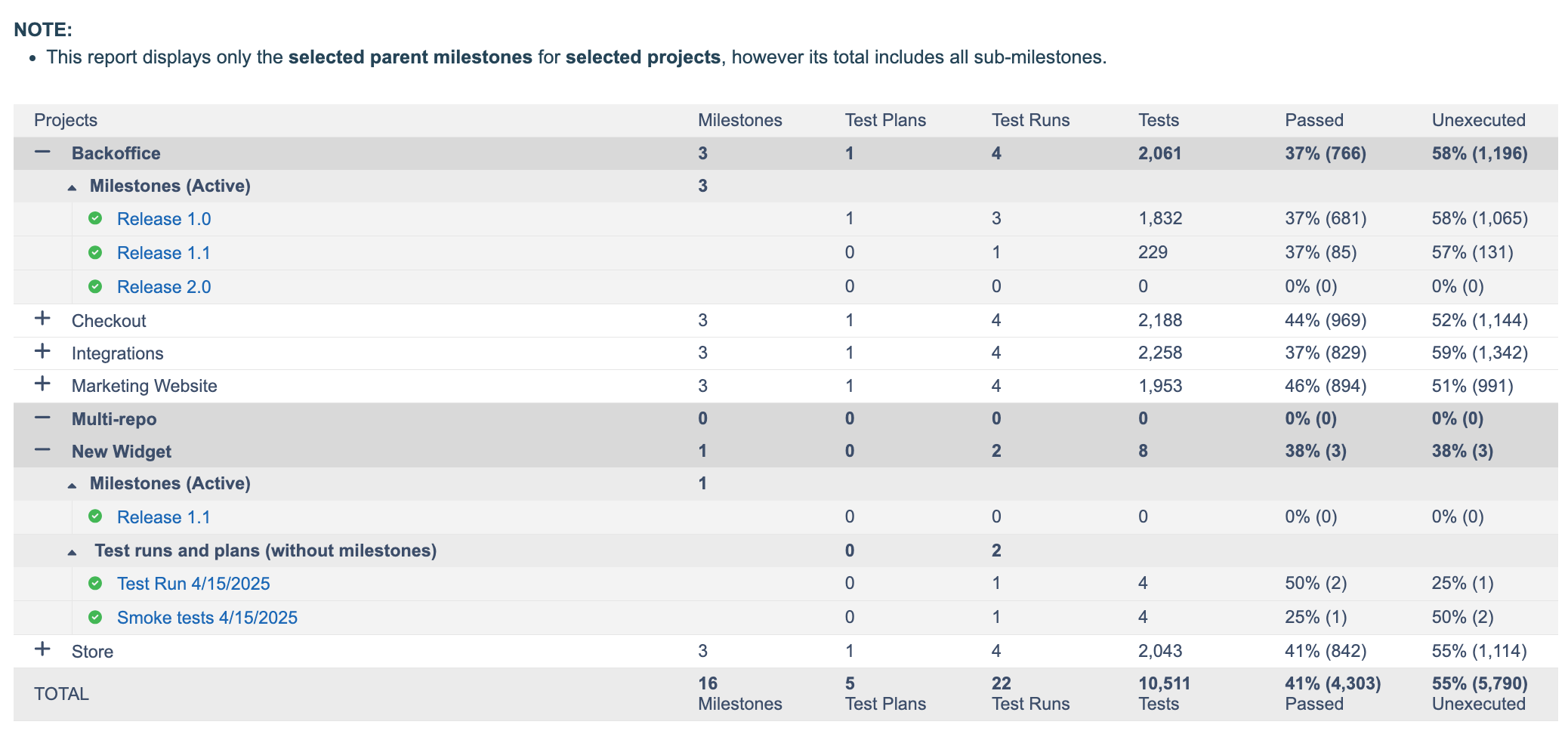Screen dimensions: 1568x737
Task: Open Smoke tests 4/15/2025 link
Action: pyautogui.click(x=207, y=618)
